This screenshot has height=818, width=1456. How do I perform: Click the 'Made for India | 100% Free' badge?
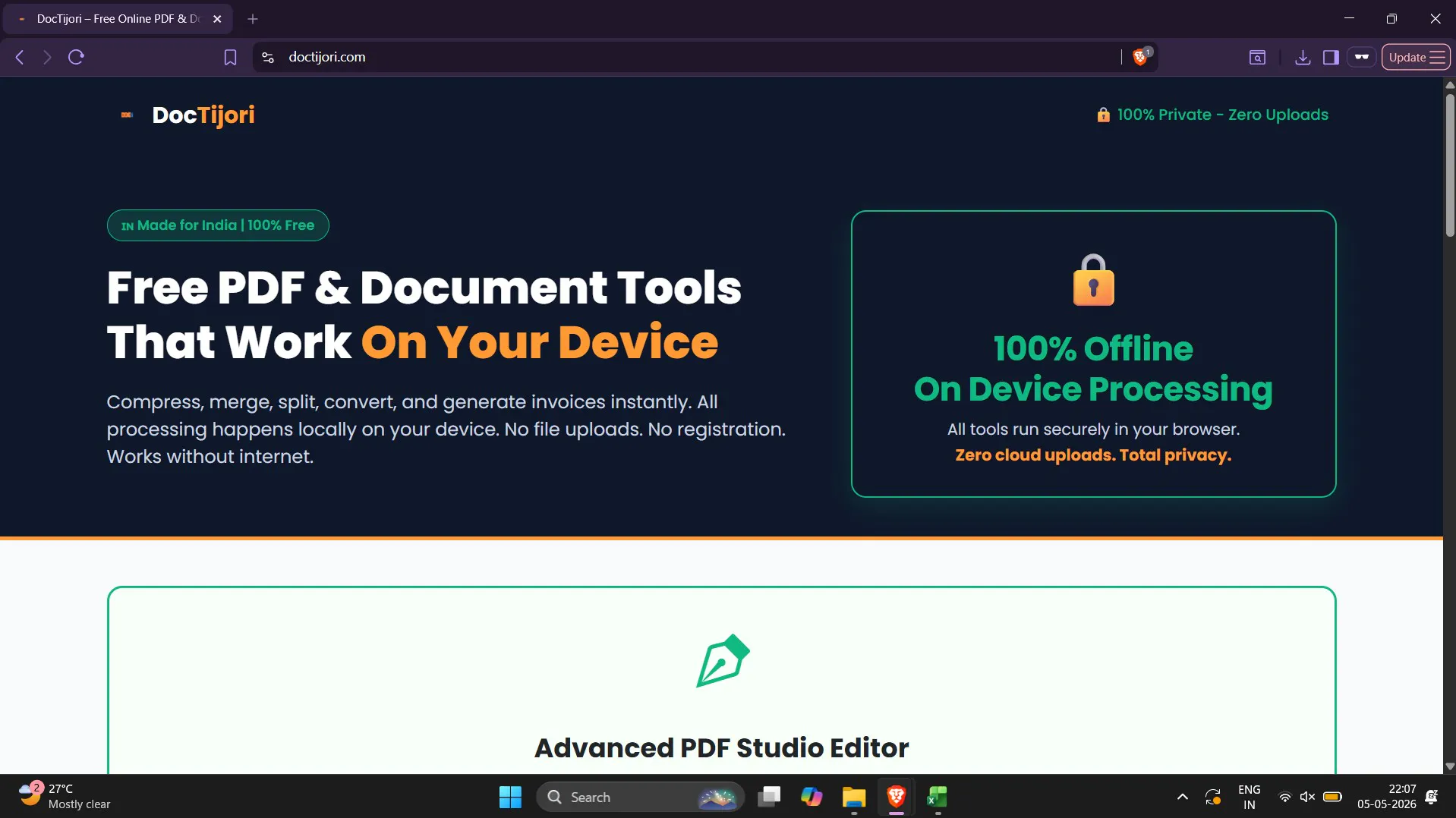click(218, 225)
